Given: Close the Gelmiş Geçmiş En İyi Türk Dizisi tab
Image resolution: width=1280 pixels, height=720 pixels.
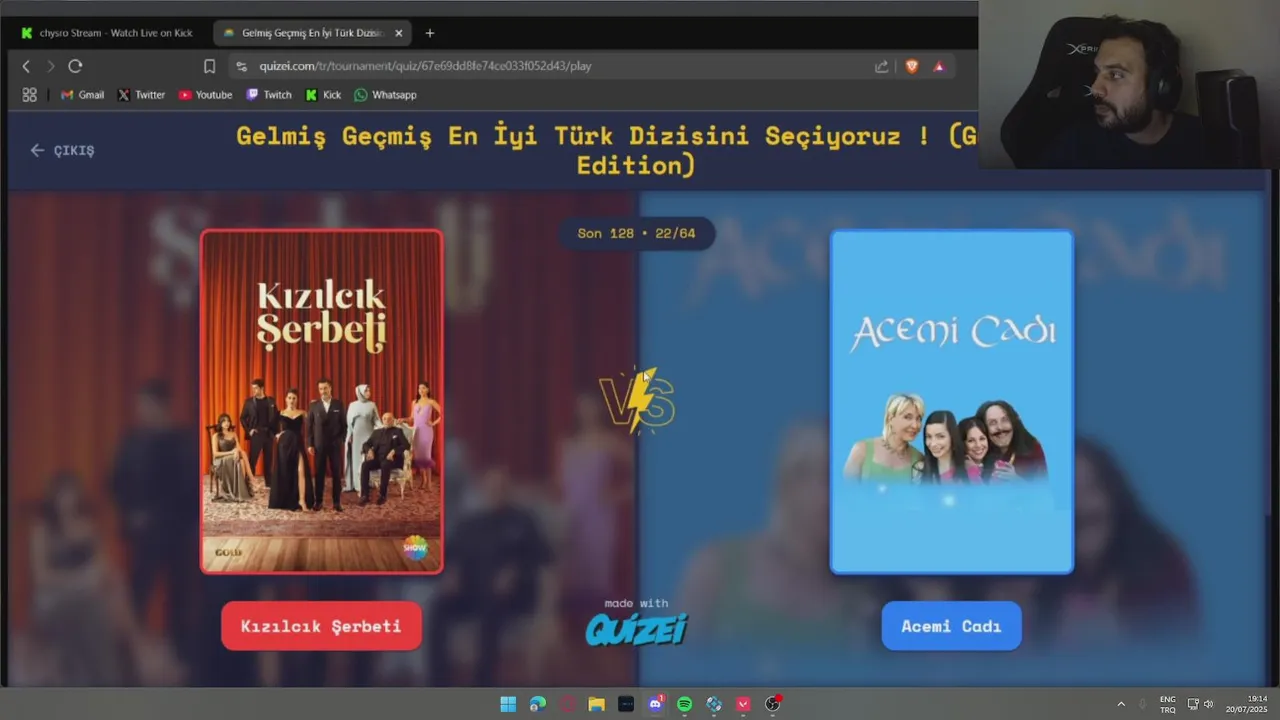Looking at the screenshot, I should tap(399, 33).
